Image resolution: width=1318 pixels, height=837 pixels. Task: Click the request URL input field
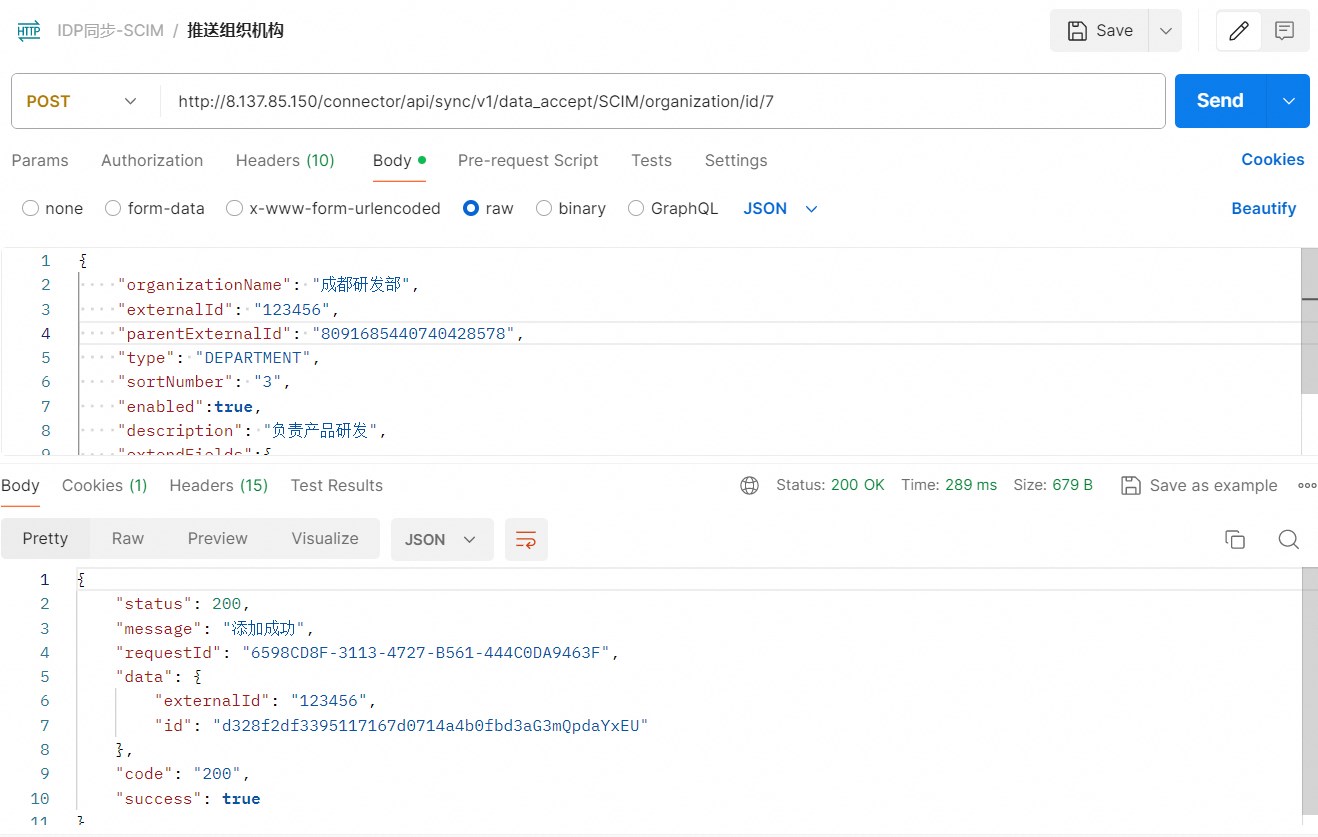click(x=663, y=101)
